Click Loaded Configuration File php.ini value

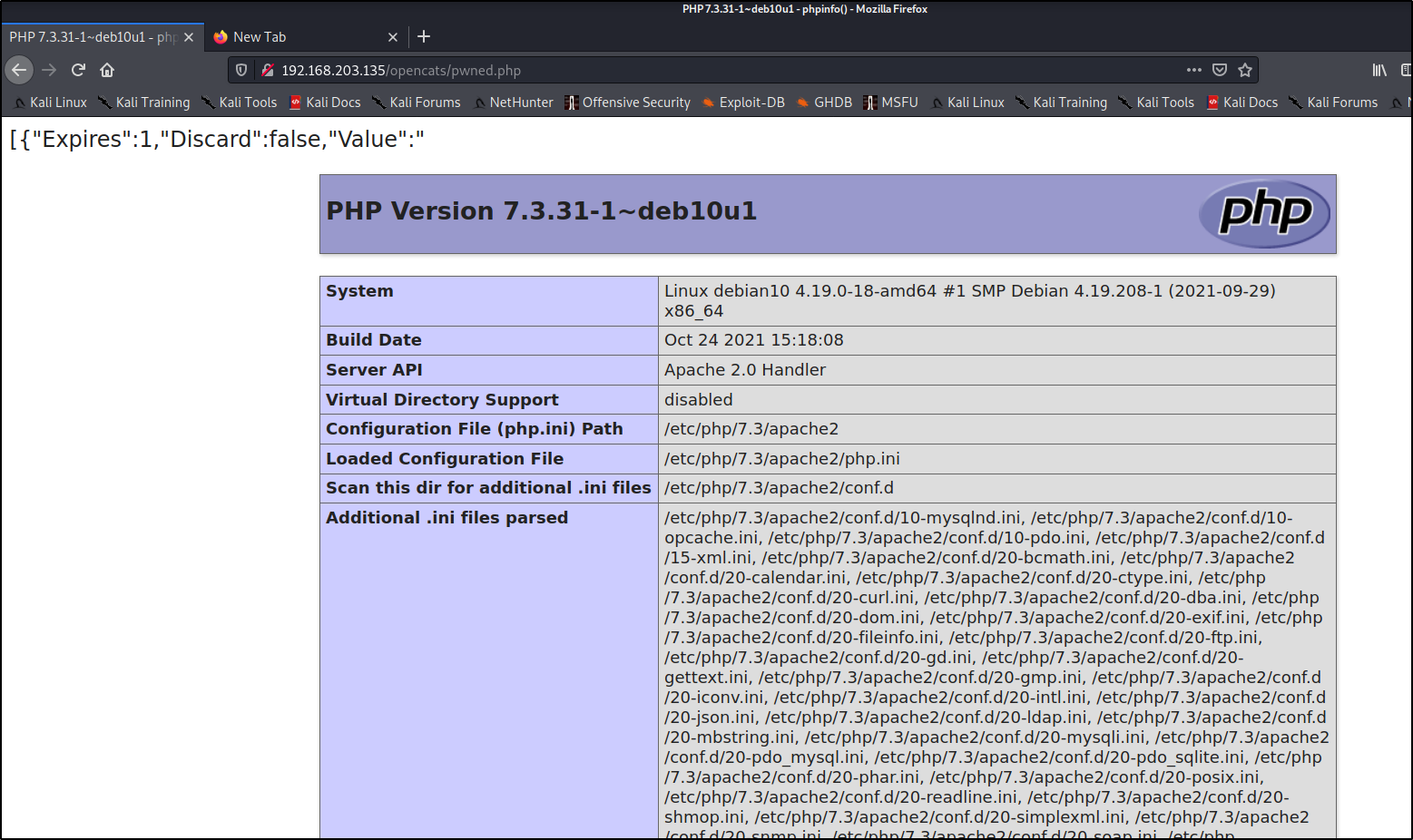click(782, 459)
